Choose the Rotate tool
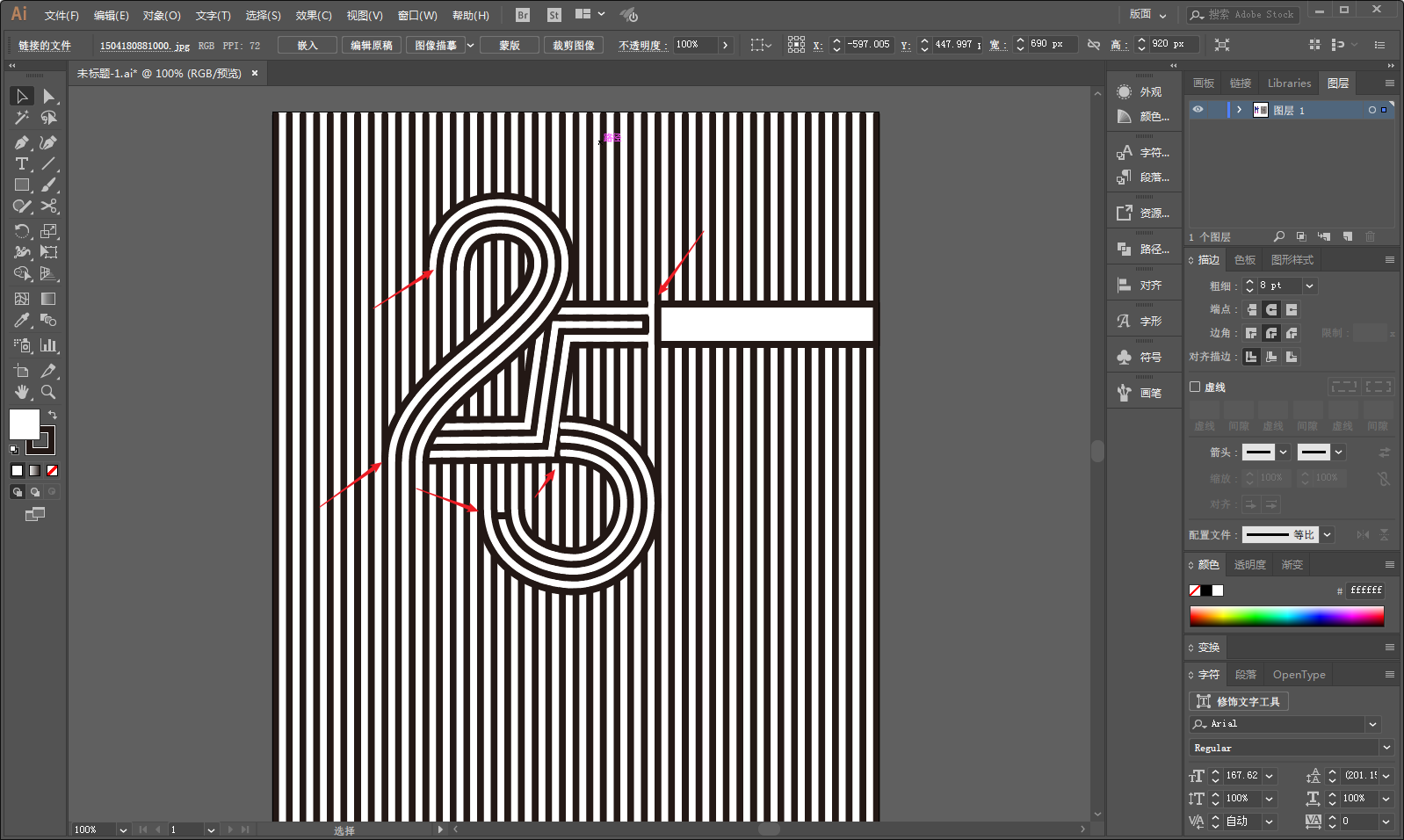 point(22,231)
